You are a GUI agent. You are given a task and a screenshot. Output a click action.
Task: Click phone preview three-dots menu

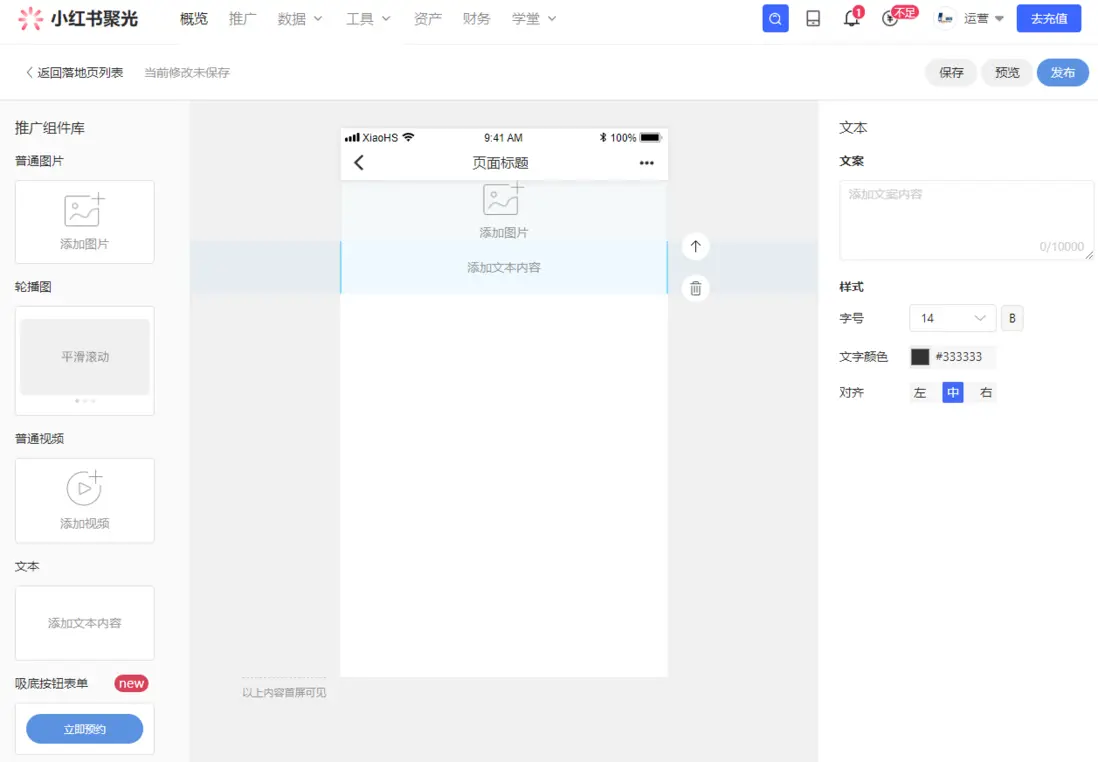(646, 163)
